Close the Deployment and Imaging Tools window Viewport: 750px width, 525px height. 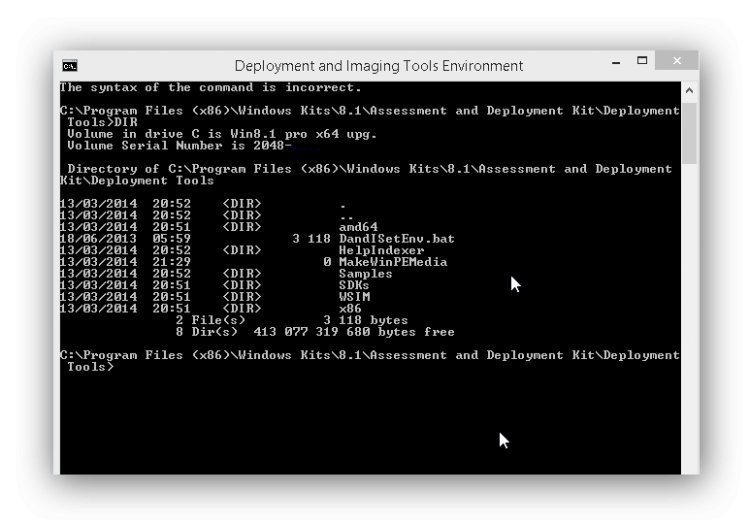tap(677, 61)
